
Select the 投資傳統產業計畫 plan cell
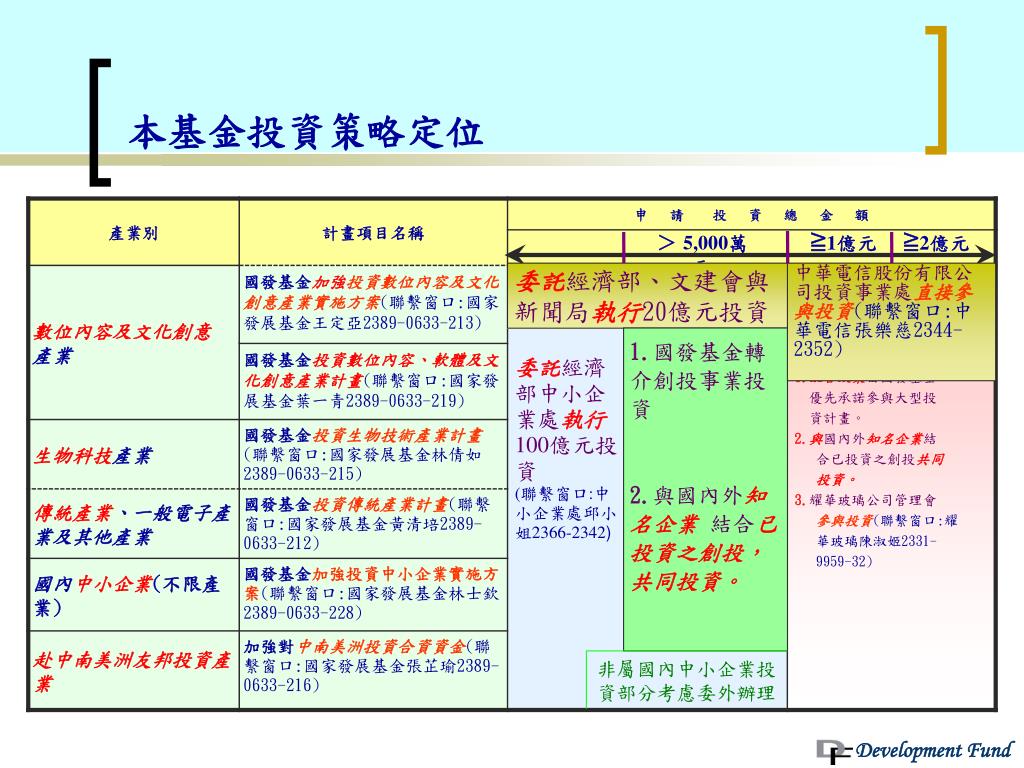click(x=374, y=524)
